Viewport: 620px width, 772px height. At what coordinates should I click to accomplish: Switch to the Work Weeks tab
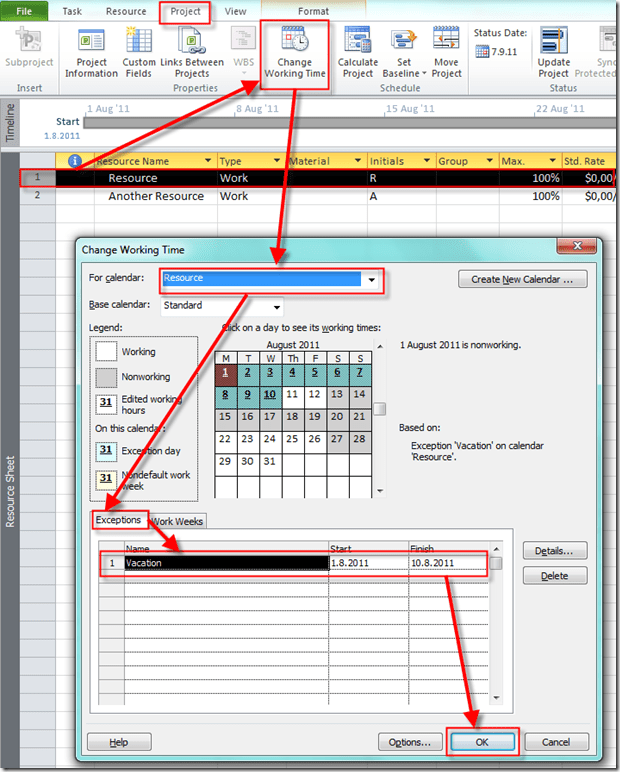pos(177,521)
